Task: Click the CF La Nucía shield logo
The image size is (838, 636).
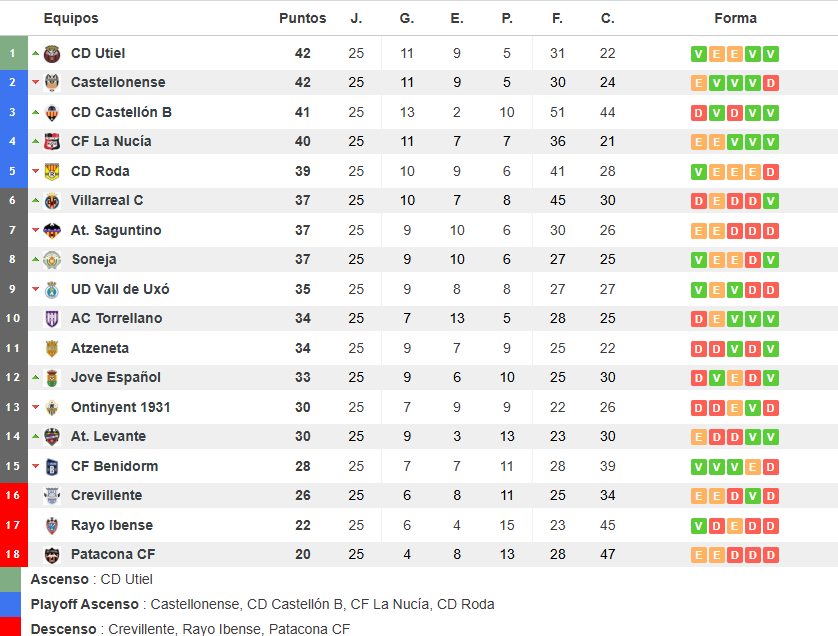Action: (52, 142)
